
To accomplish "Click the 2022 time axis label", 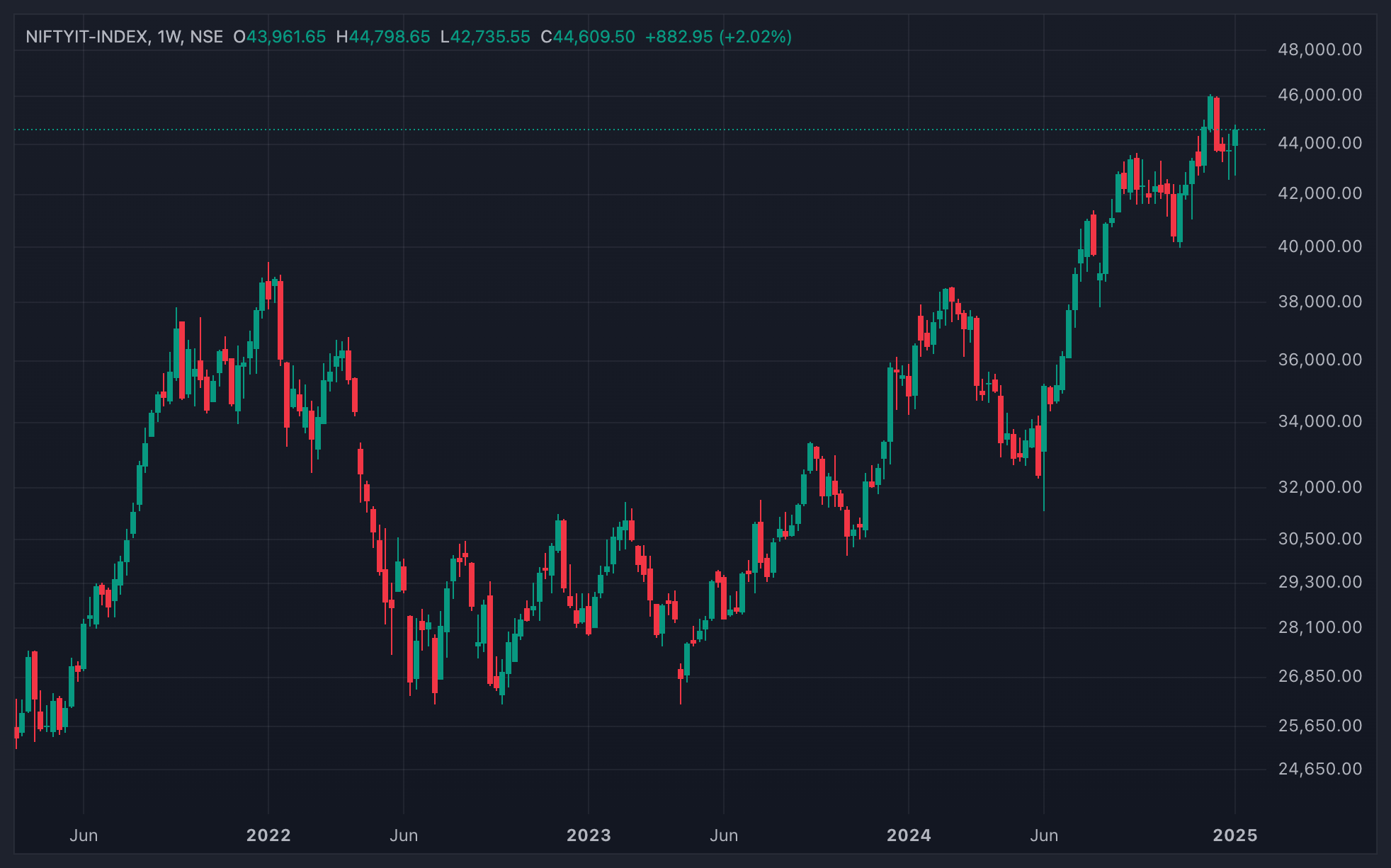I will coord(268,835).
